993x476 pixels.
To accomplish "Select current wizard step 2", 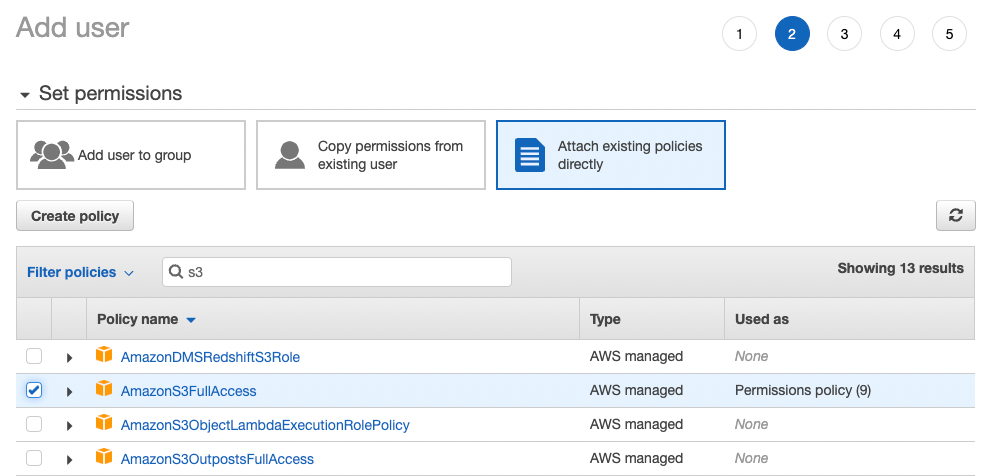I will (x=792, y=34).
